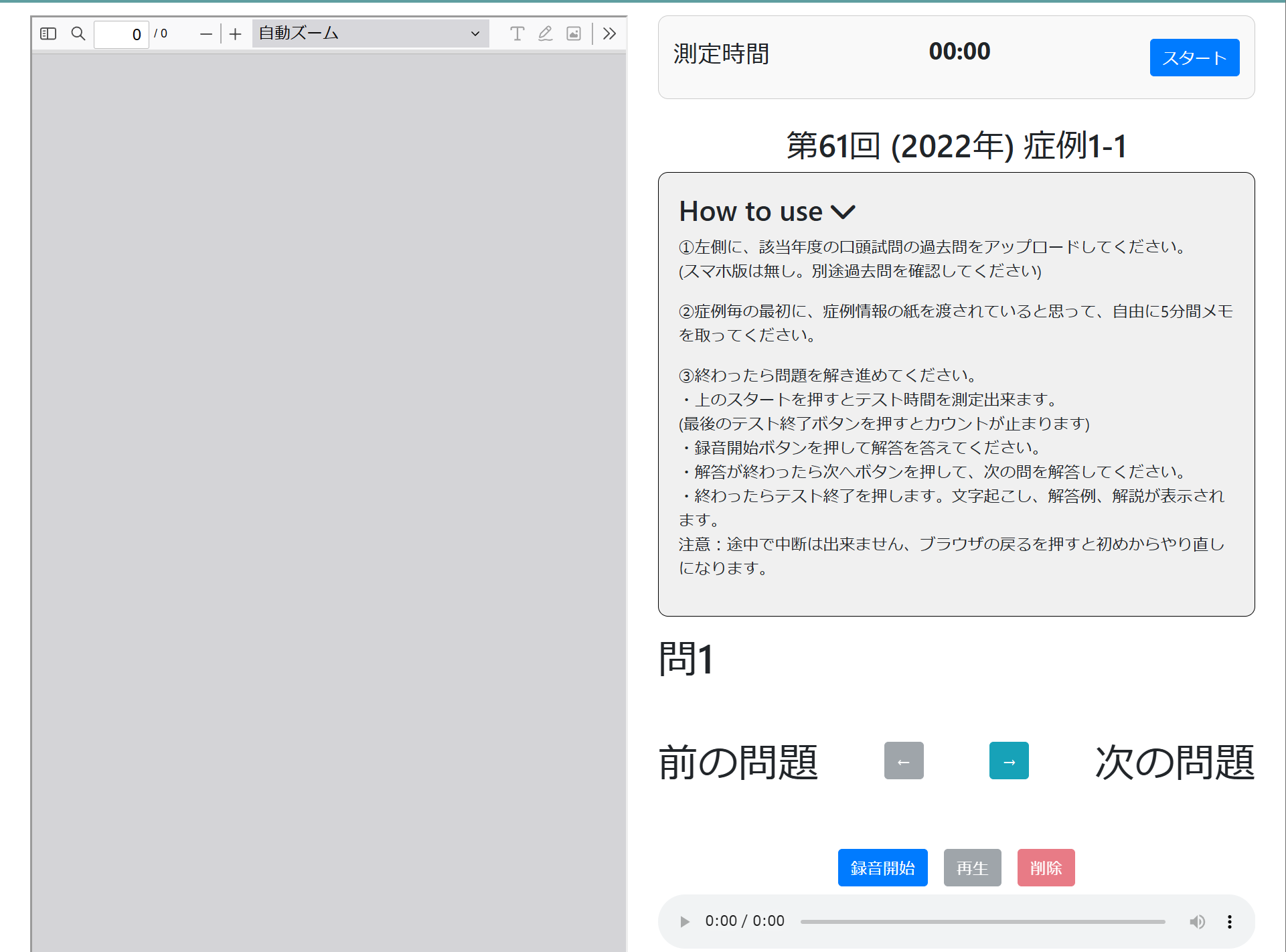This screenshot has height=952, width=1286.
Task: Mute the audio player volume
Action: coord(1198,921)
